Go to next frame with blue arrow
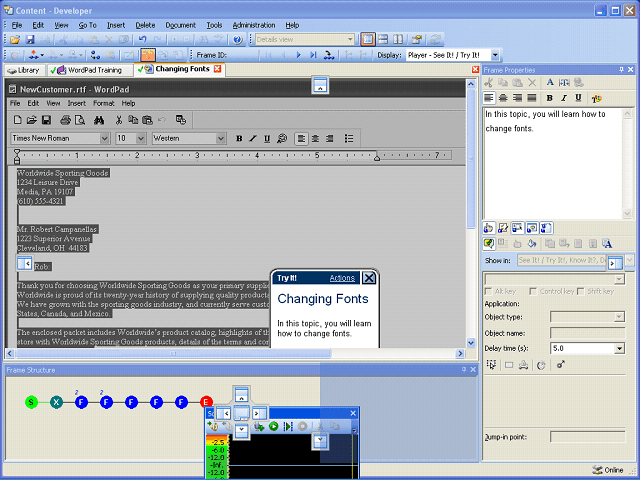Viewport: 640px width, 480px height. pyautogui.click(x=298, y=55)
